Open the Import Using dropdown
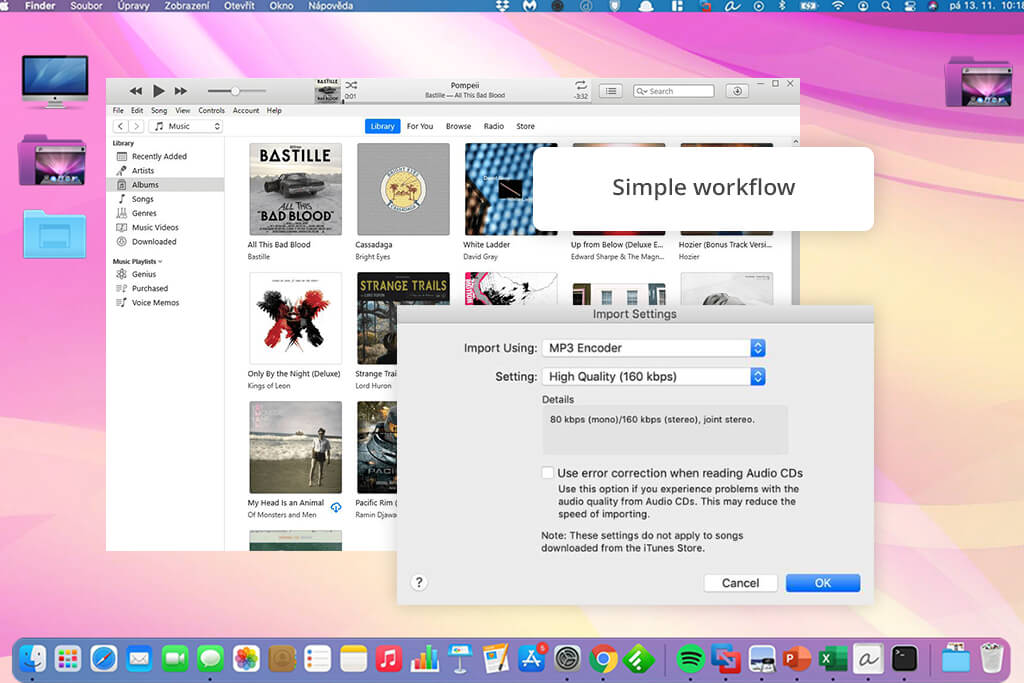1024x683 pixels. click(654, 348)
